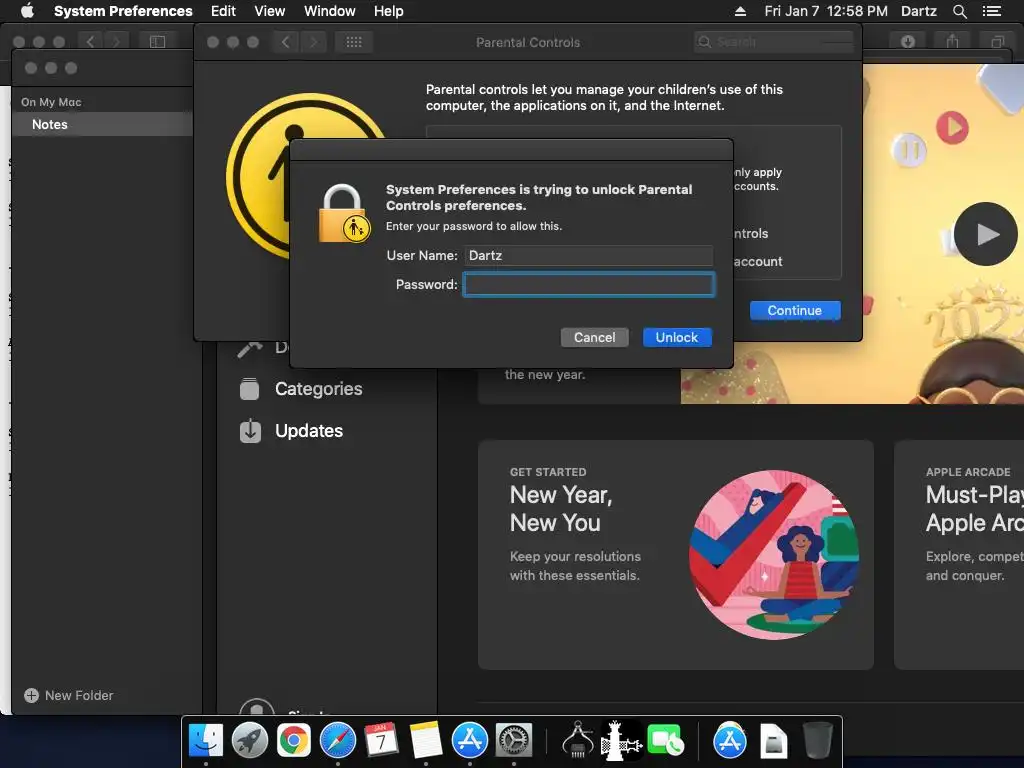Create a New Folder in Notes
1024x768 pixels.
point(69,696)
